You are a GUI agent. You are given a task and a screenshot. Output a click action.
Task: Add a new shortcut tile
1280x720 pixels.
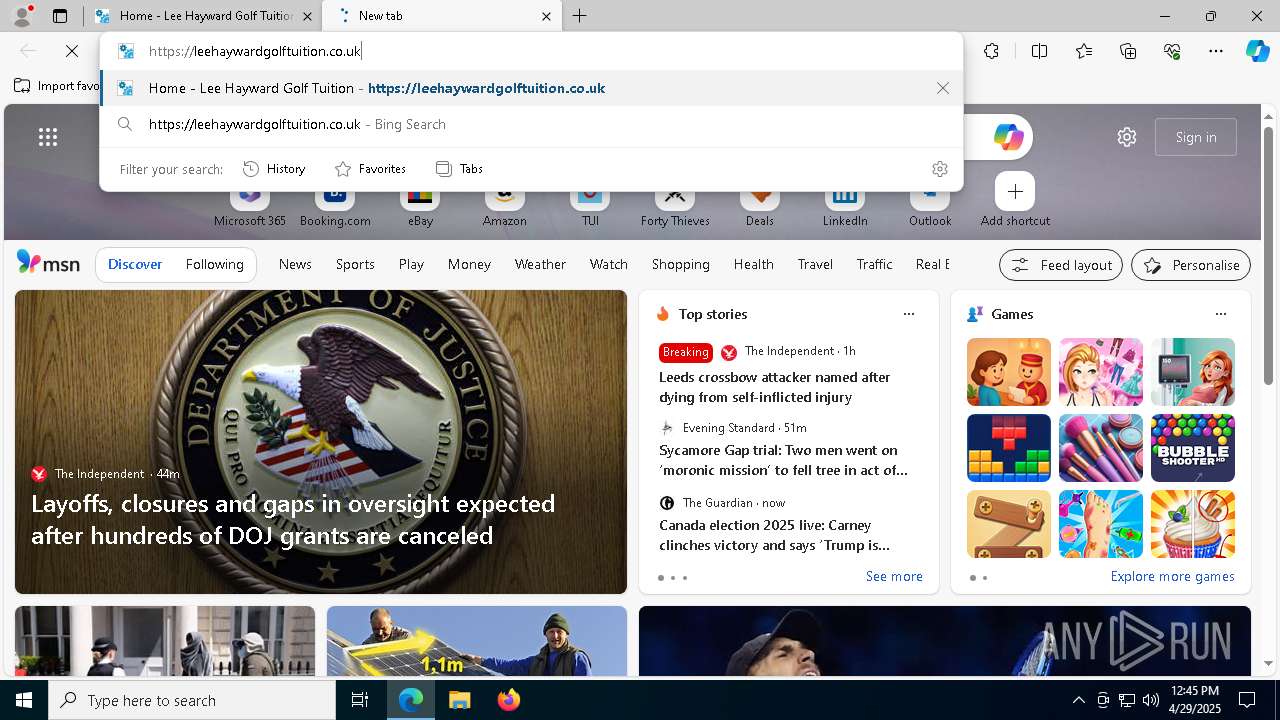1015,200
